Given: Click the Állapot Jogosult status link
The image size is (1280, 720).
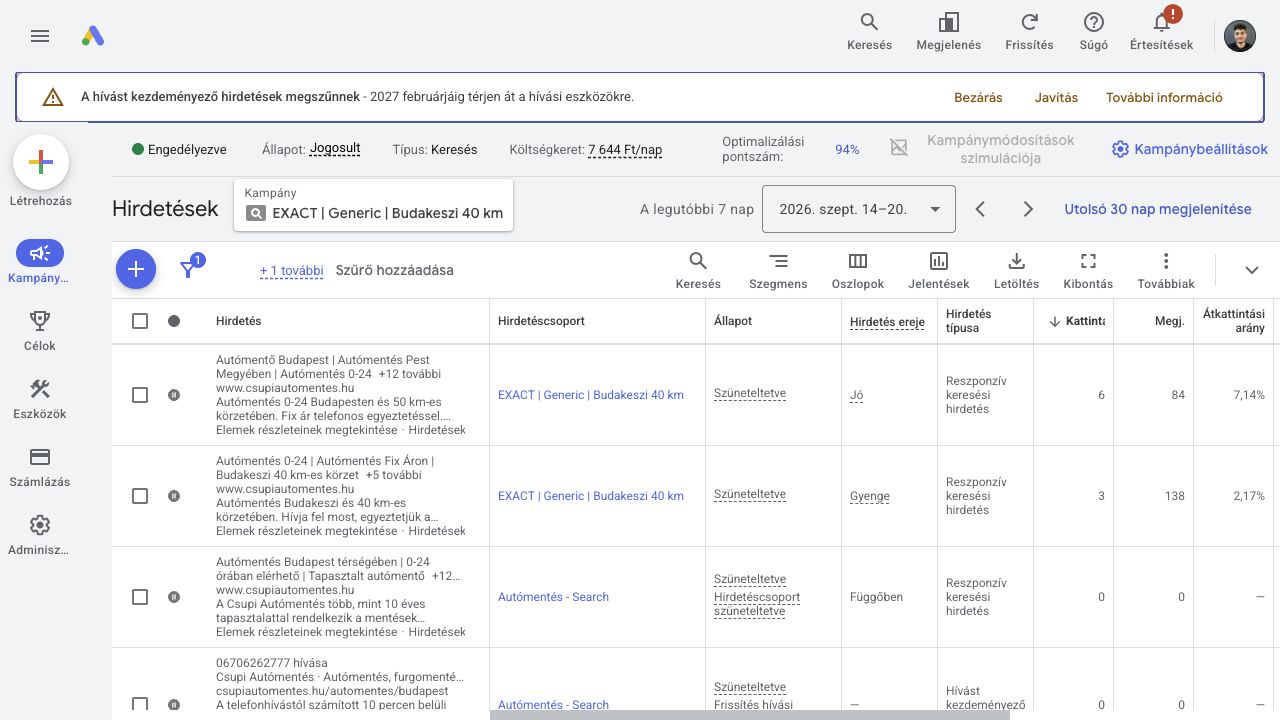Looking at the screenshot, I should [334, 149].
